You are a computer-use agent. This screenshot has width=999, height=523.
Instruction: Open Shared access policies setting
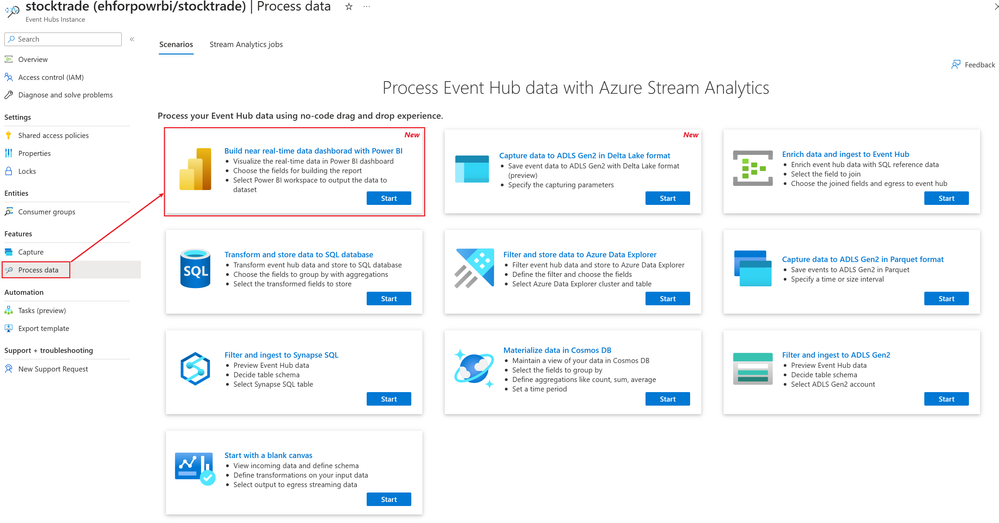[x=54, y=136]
